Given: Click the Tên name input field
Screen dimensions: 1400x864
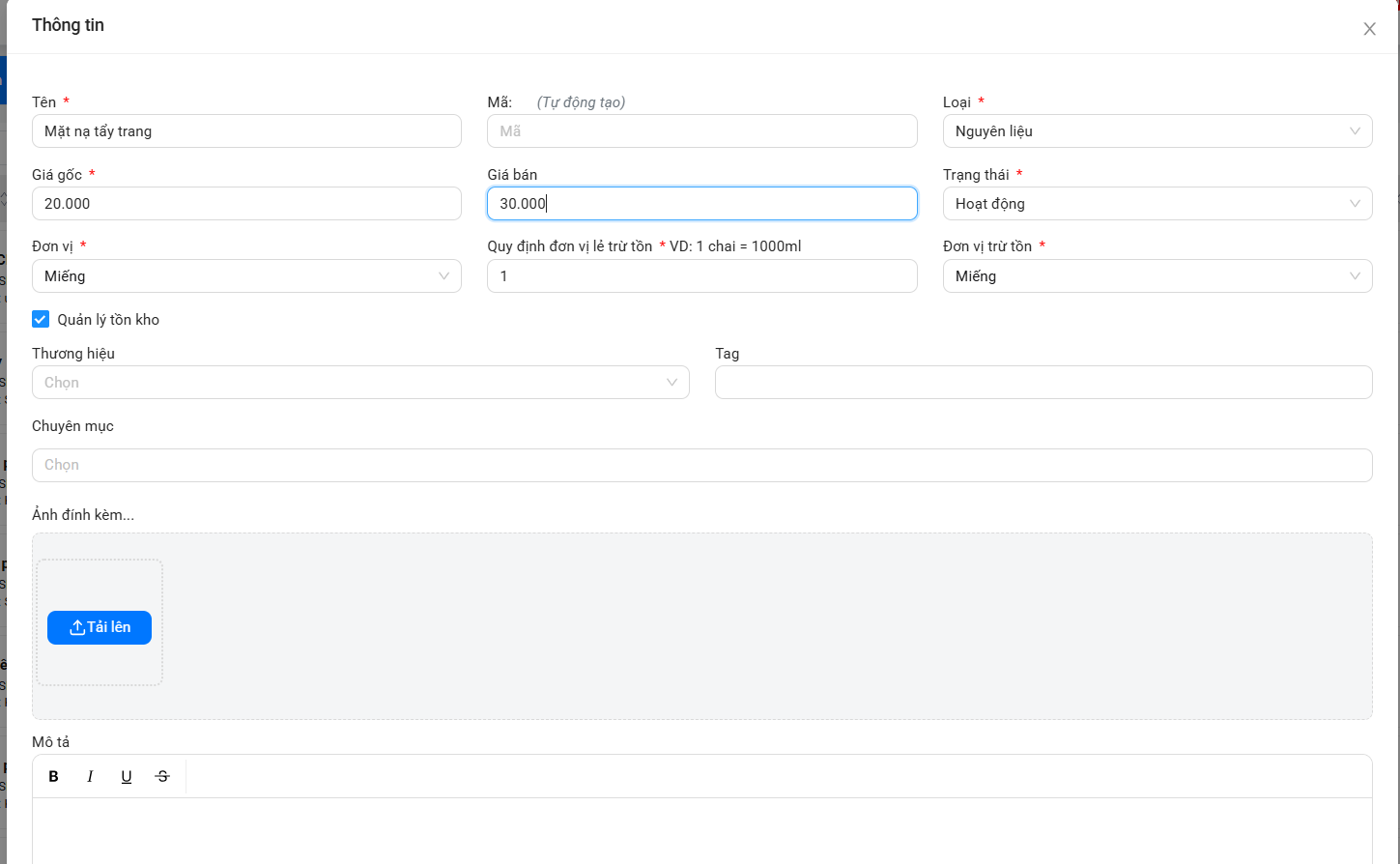Looking at the screenshot, I should click(246, 131).
